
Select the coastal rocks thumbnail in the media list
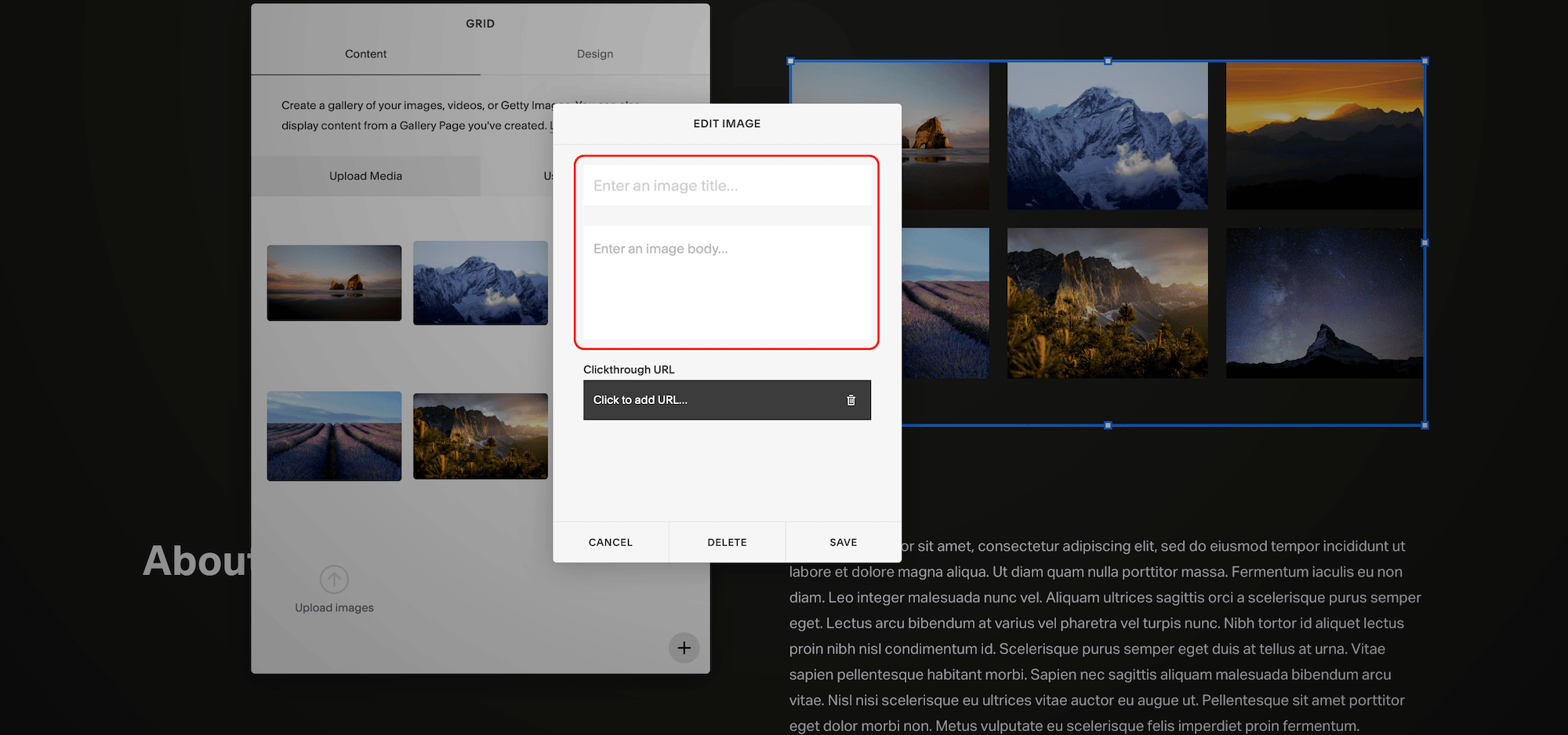(x=334, y=283)
